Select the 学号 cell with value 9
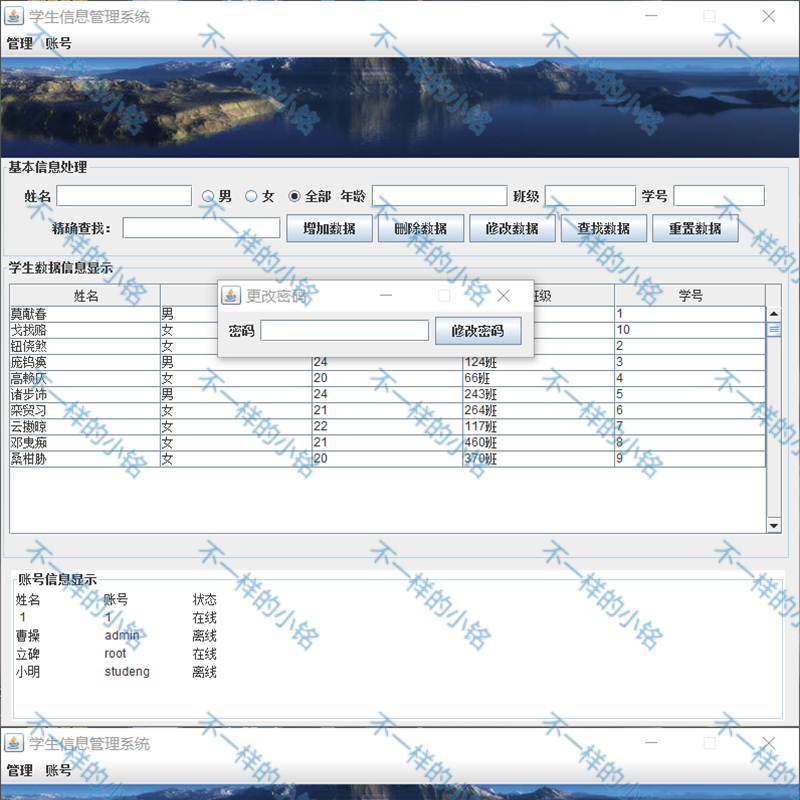 [690, 459]
